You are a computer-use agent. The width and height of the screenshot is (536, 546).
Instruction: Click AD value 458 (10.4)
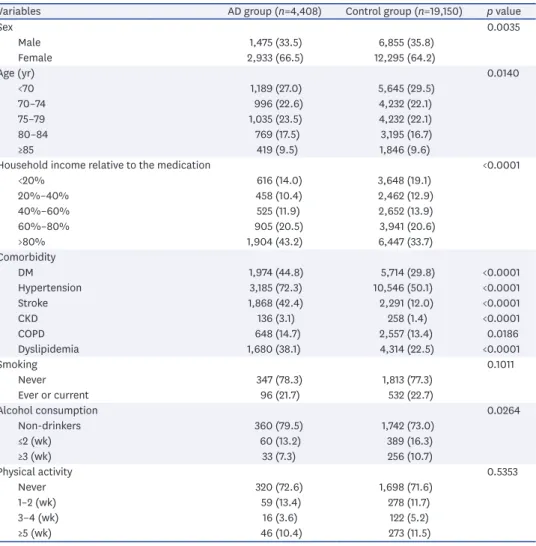point(279,196)
